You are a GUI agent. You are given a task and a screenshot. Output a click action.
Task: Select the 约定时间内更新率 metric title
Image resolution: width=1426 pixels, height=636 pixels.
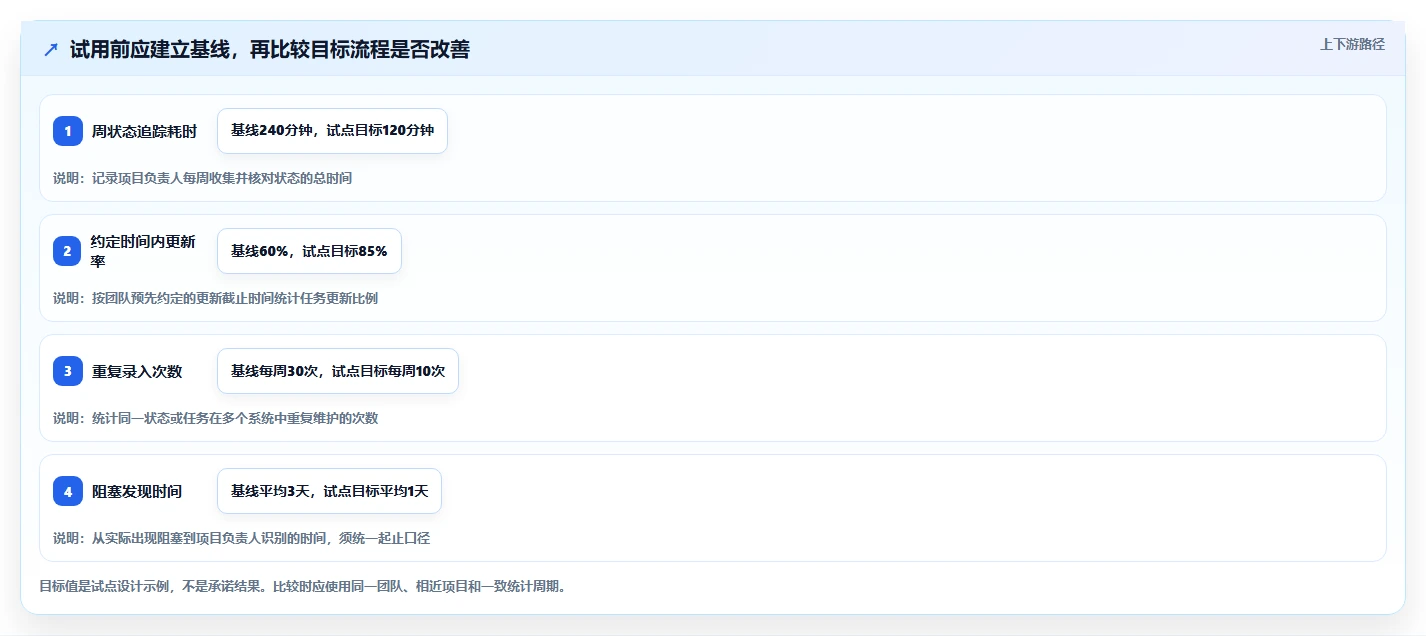pos(144,251)
